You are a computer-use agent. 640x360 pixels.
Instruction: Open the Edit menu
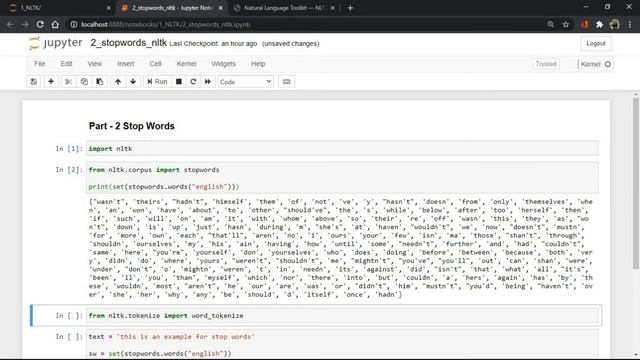pyautogui.click(x=66, y=64)
